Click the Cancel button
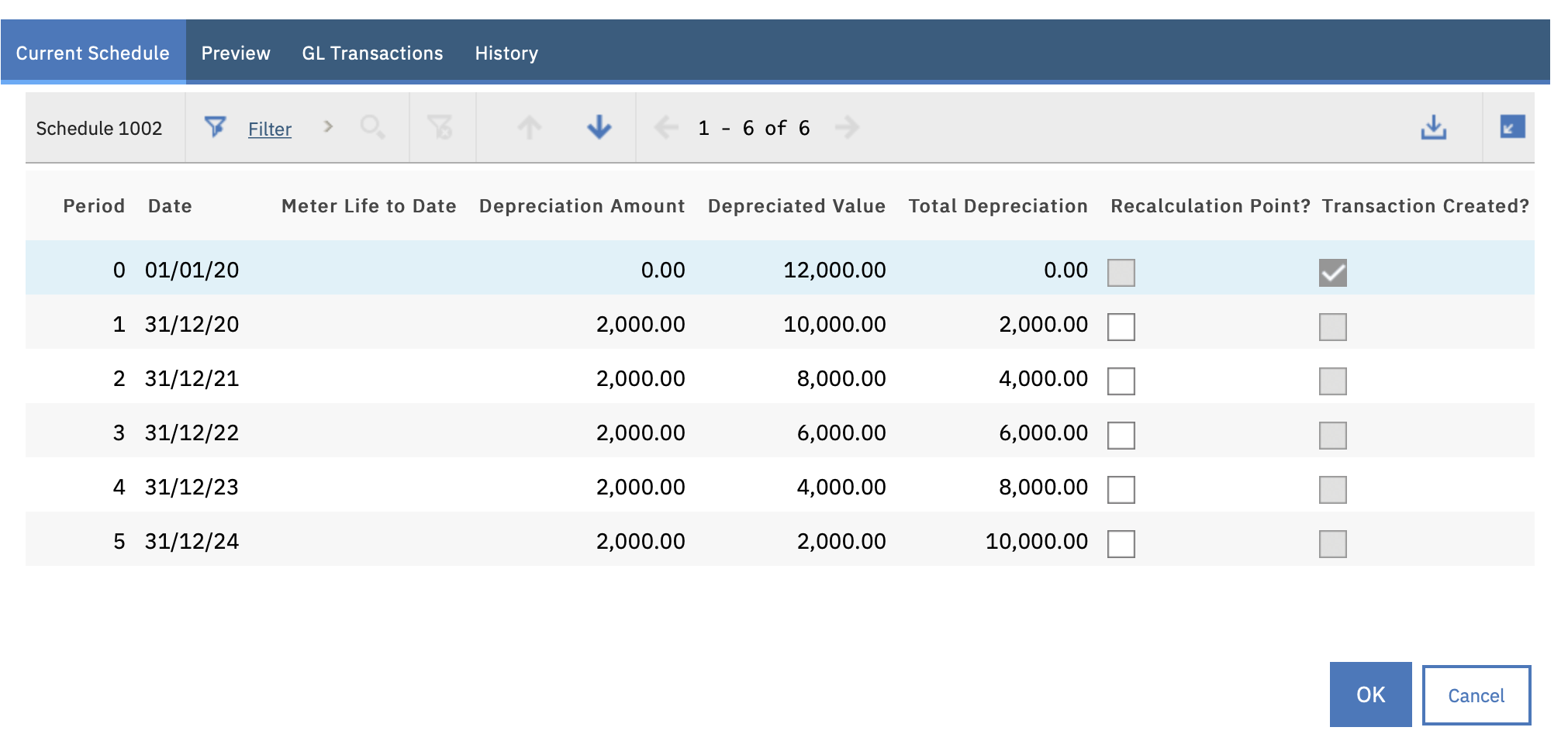 [1476, 694]
